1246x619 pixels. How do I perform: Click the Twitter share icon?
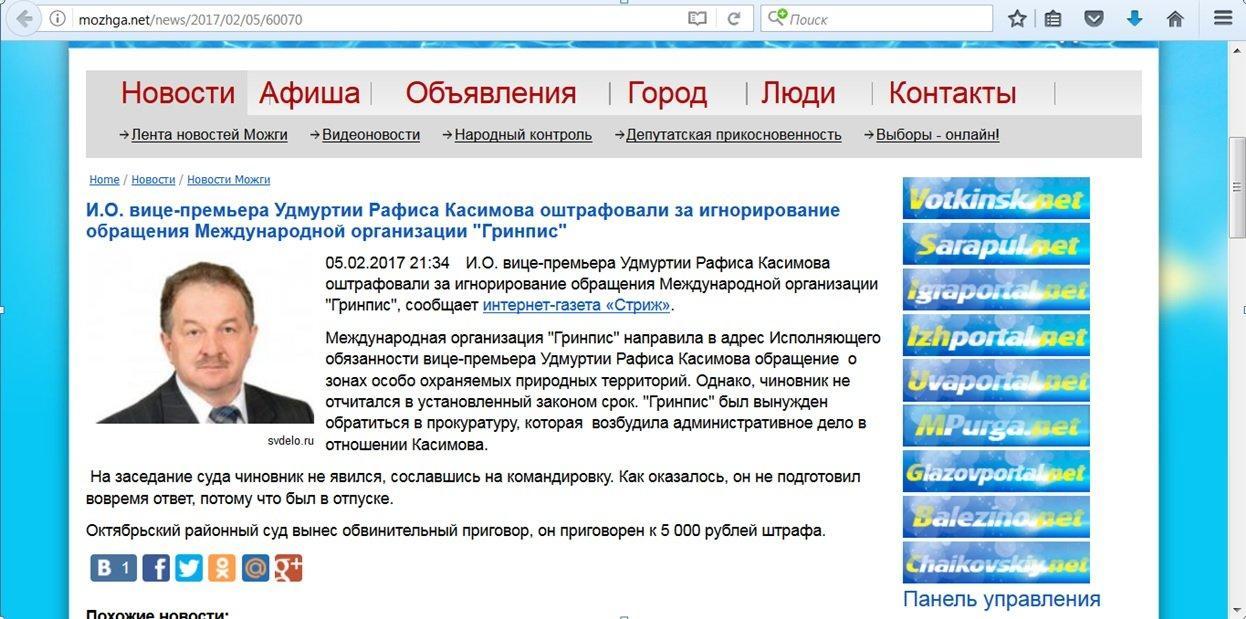pyautogui.click(x=189, y=568)
